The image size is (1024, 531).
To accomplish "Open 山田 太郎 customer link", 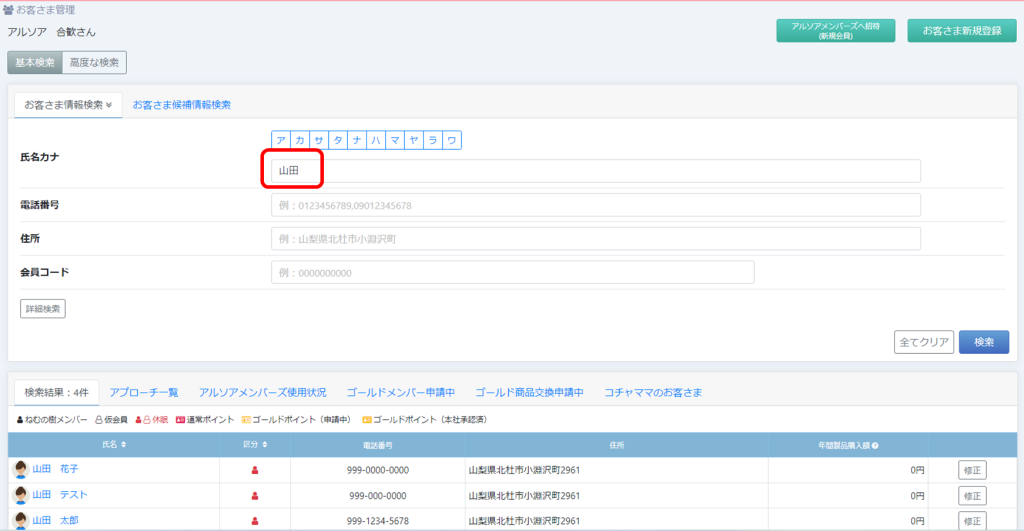I will point(55,521).
